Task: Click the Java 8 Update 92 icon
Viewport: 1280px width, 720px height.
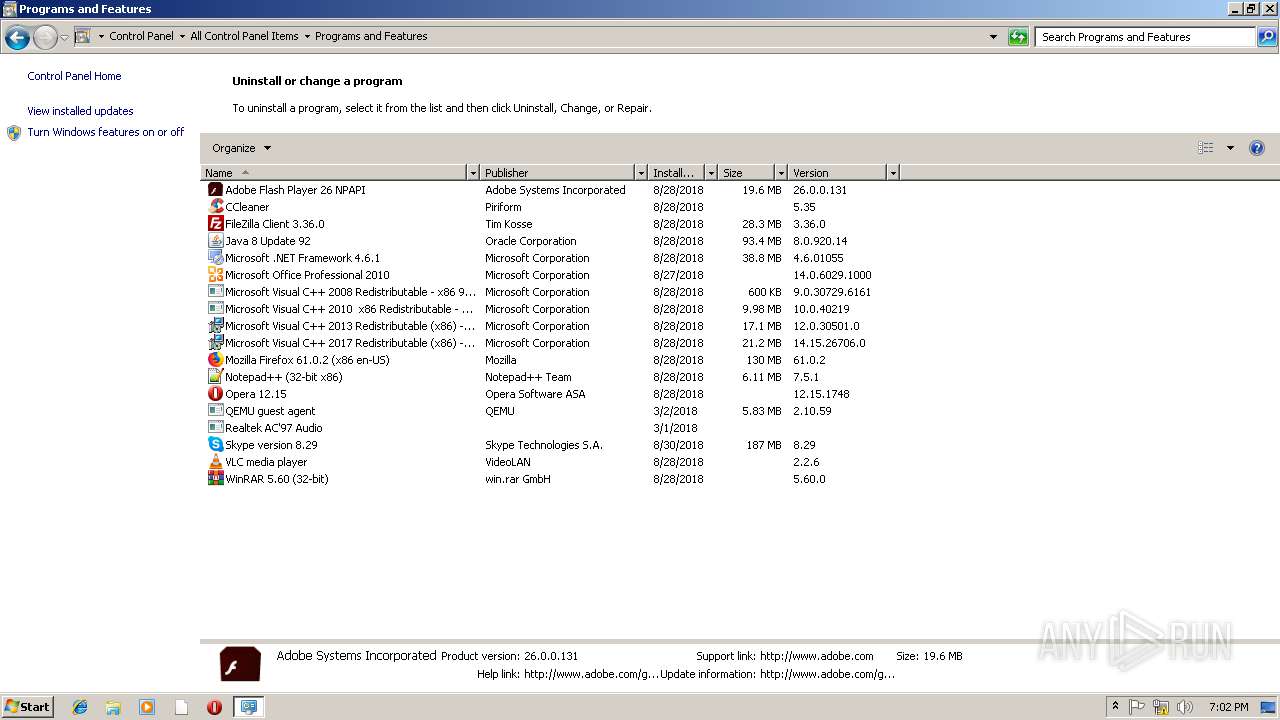Action: (x=215, y=241)
